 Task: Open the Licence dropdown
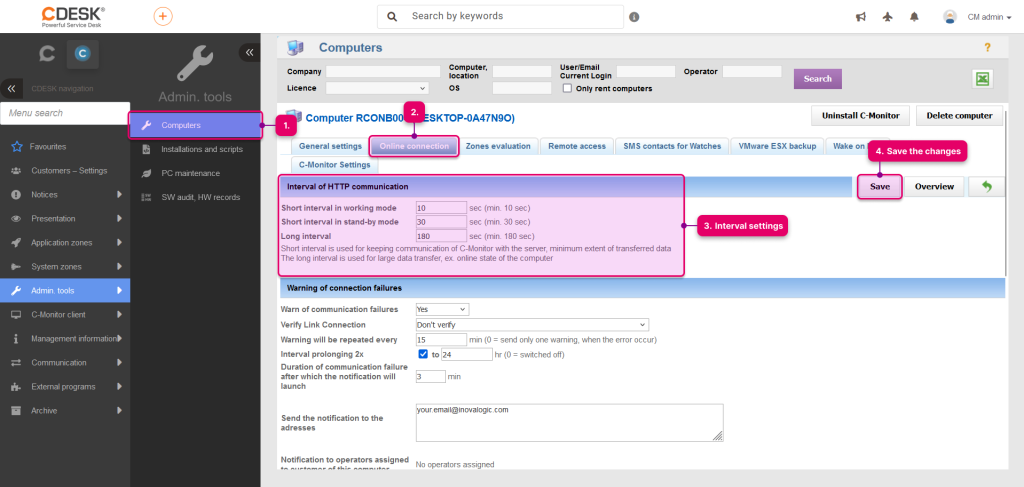click(x=377, y=87)
